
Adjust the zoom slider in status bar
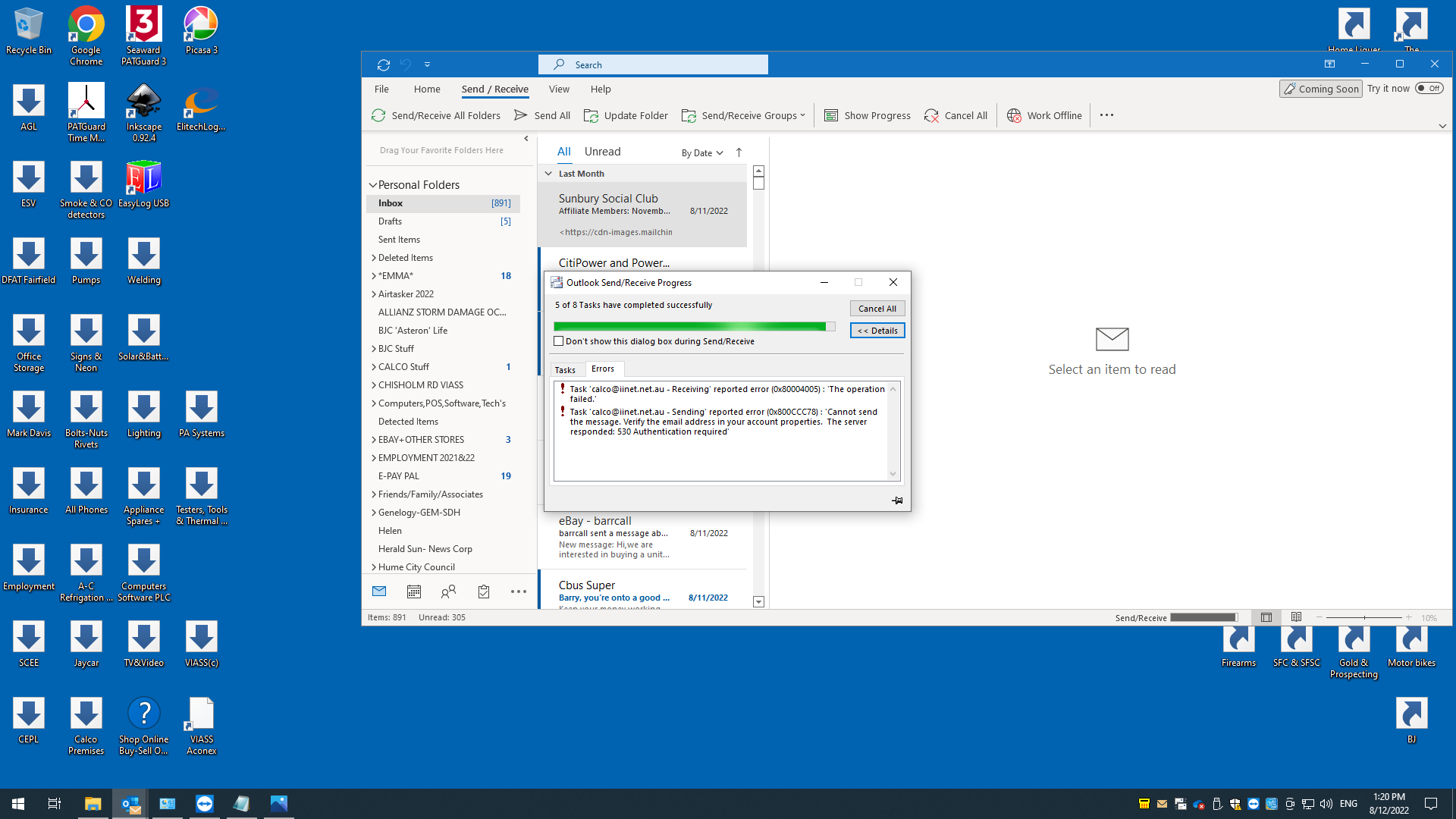pyautogui.click(x=1363, y=617)
